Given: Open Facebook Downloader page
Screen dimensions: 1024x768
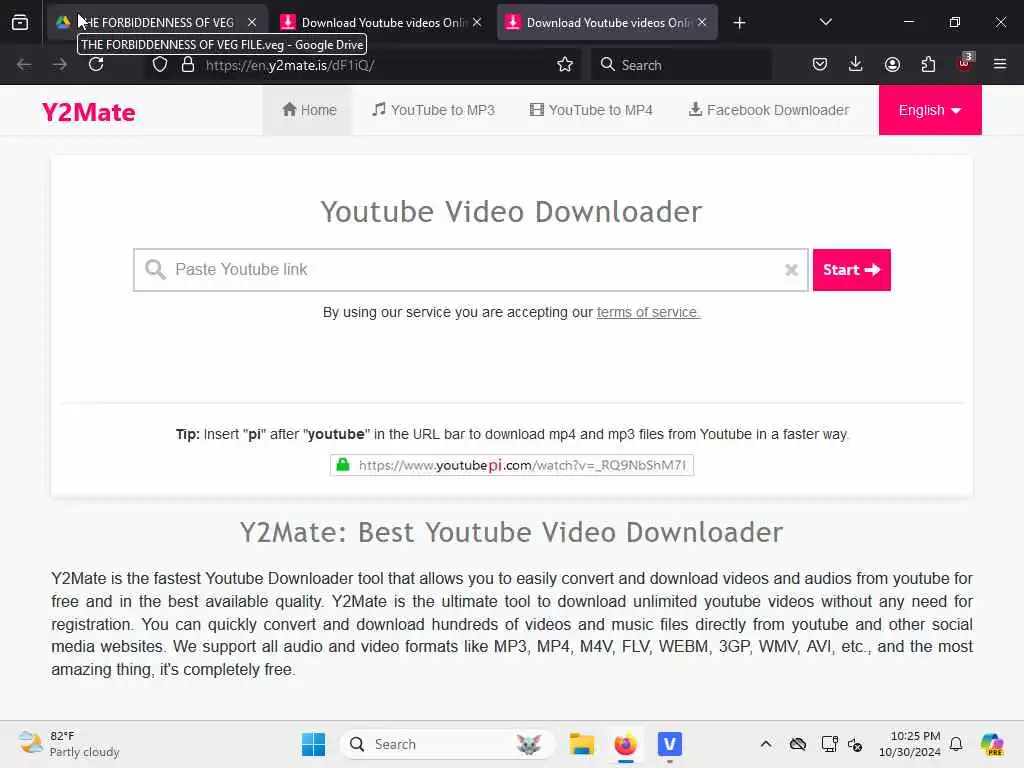Looking at the screenshot, I should pos(769,110).
